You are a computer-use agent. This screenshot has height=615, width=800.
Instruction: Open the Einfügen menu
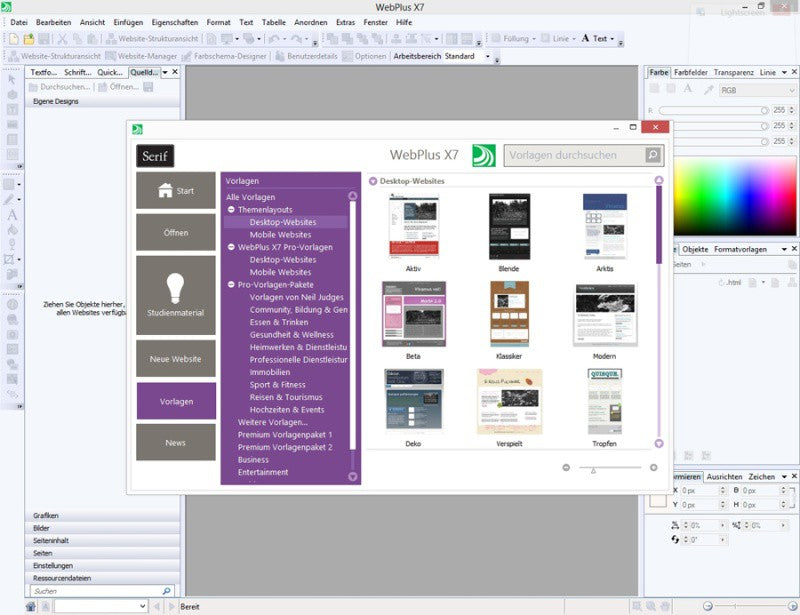coord(128,22)
